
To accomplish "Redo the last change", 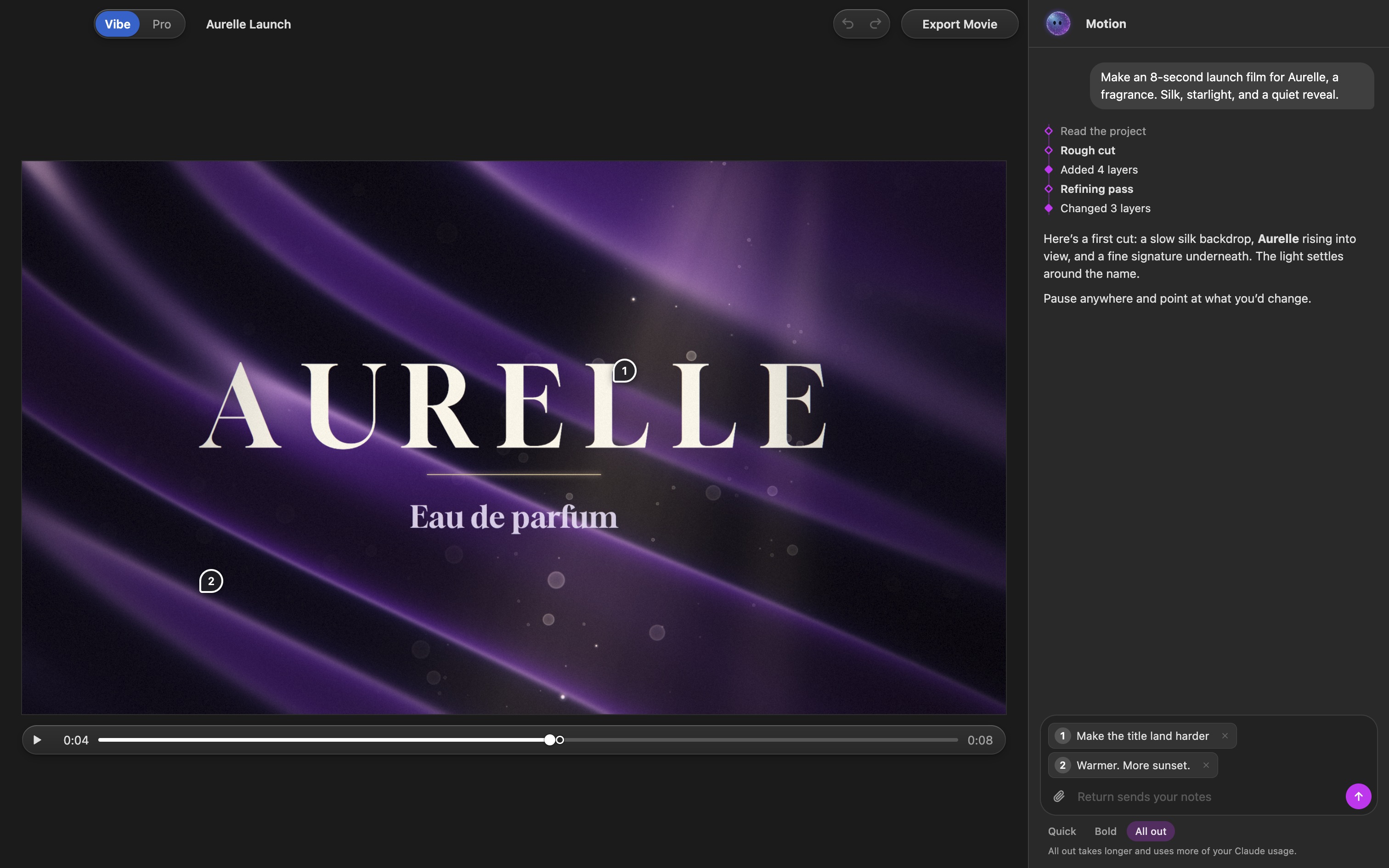I will pos(875,23).
